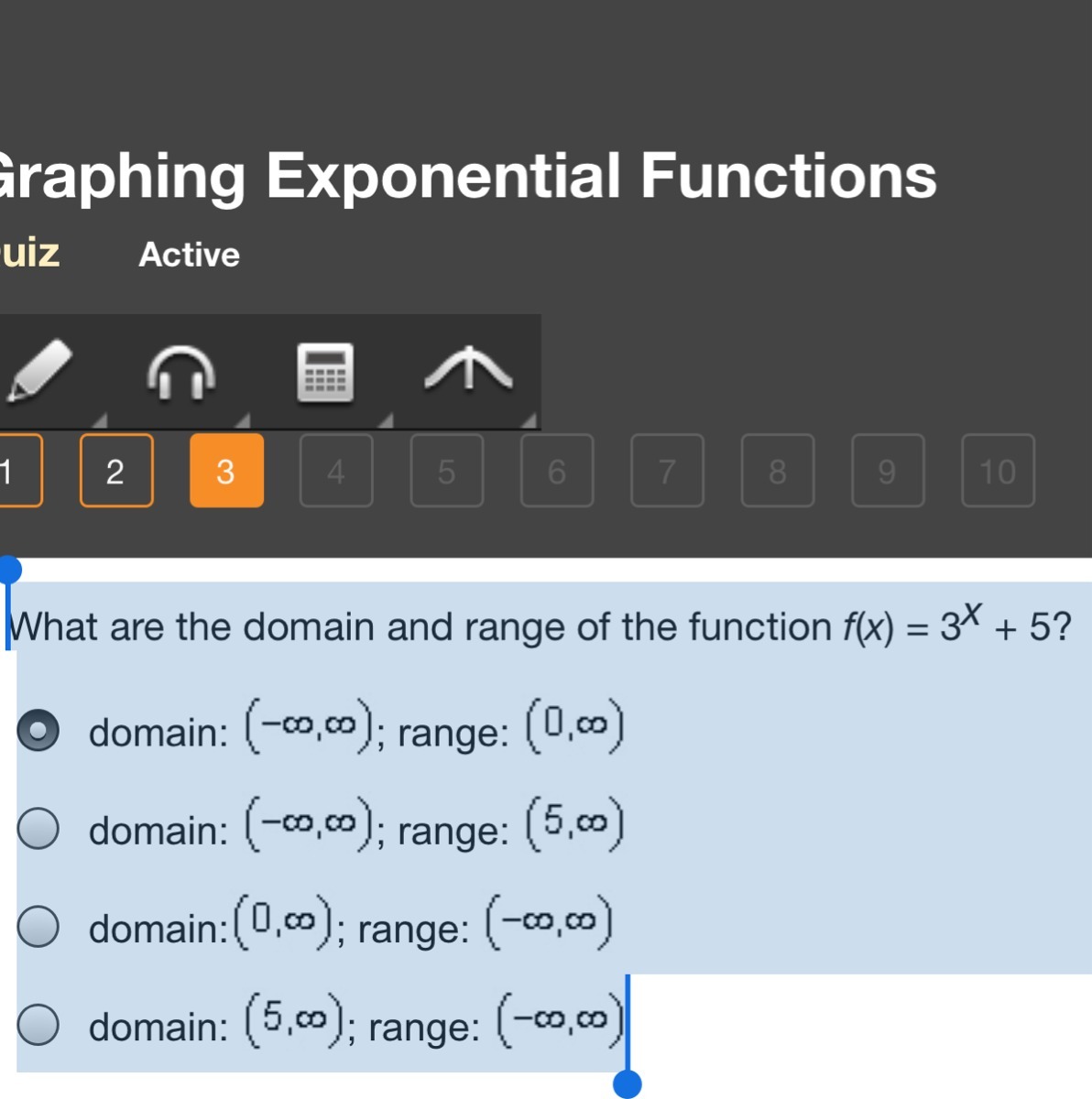
Task: Choose domain (5,∞) fourth answer option
Action: click(38, 1024)
